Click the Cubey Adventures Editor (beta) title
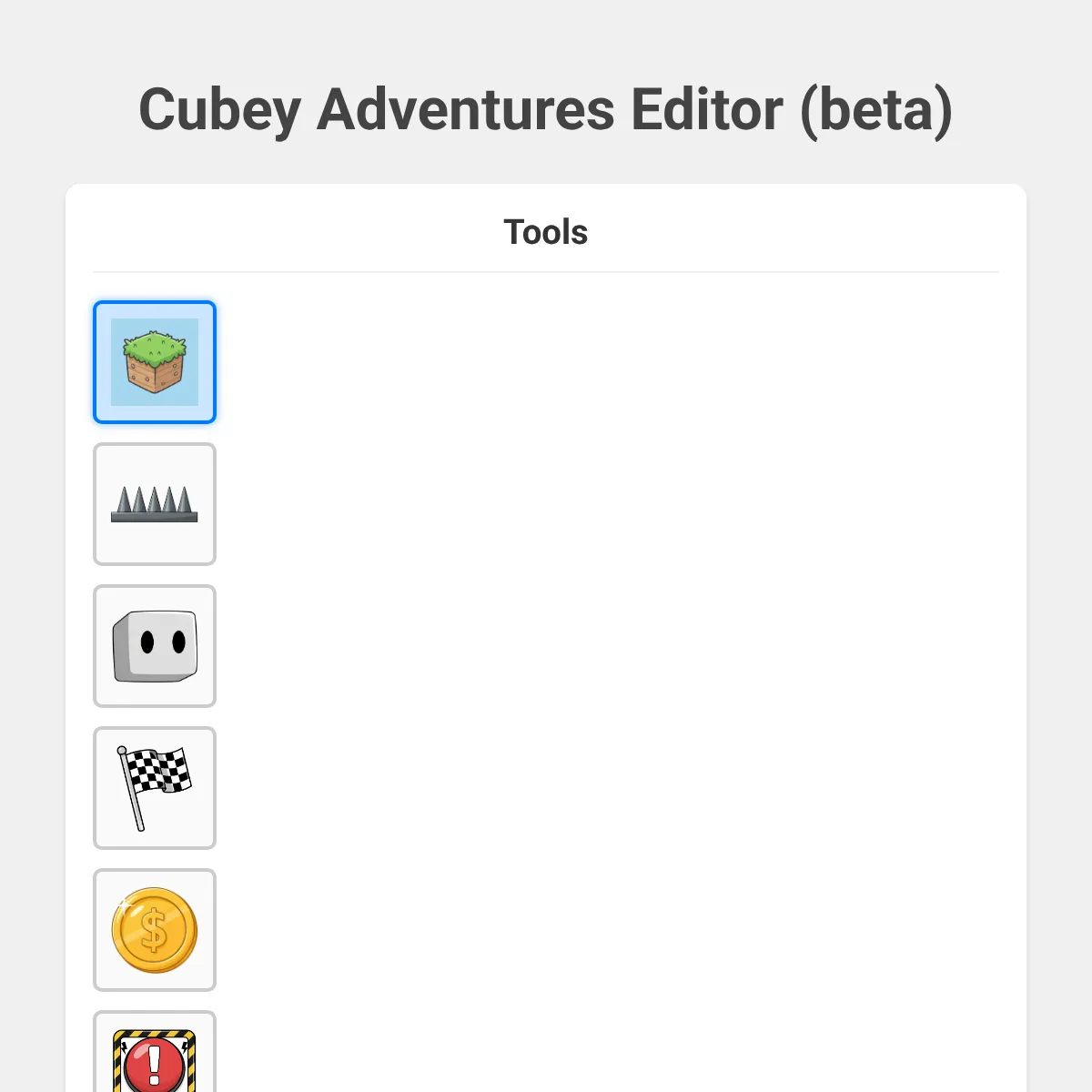Viewport: 1092px width, 1092px height. point(546,109)
